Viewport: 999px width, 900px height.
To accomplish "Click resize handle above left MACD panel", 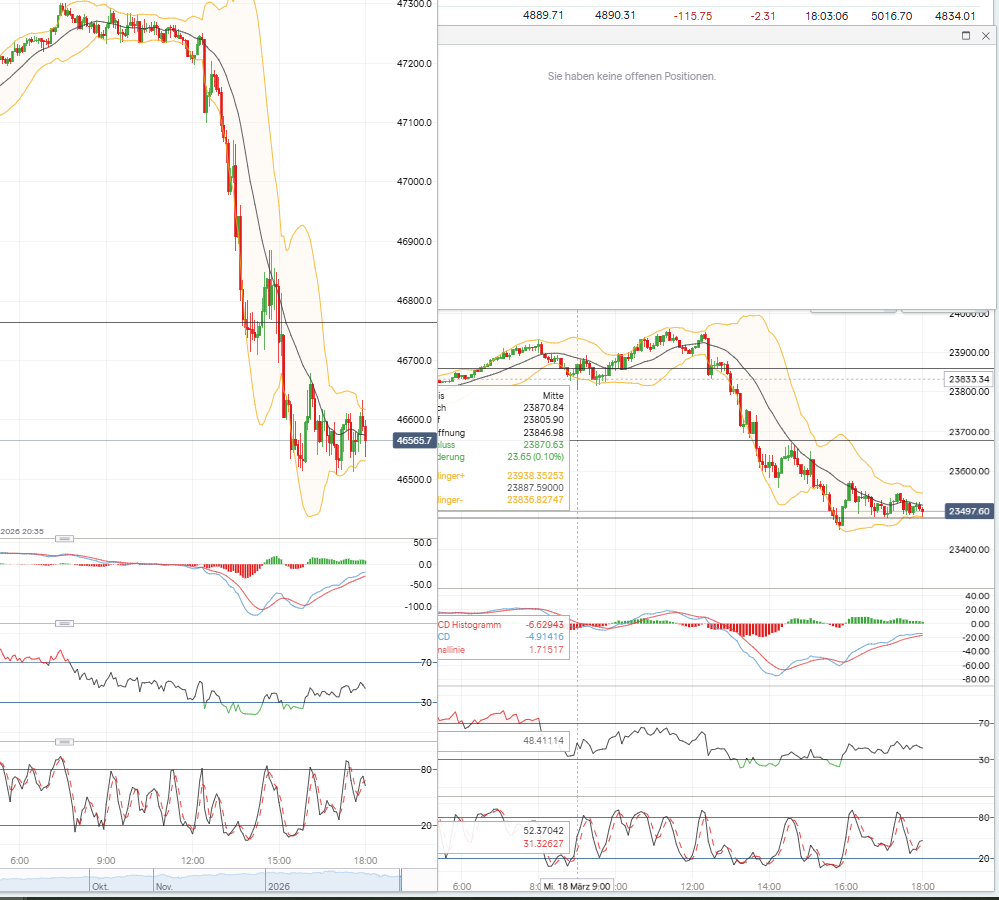I will (x=65, y=539).
